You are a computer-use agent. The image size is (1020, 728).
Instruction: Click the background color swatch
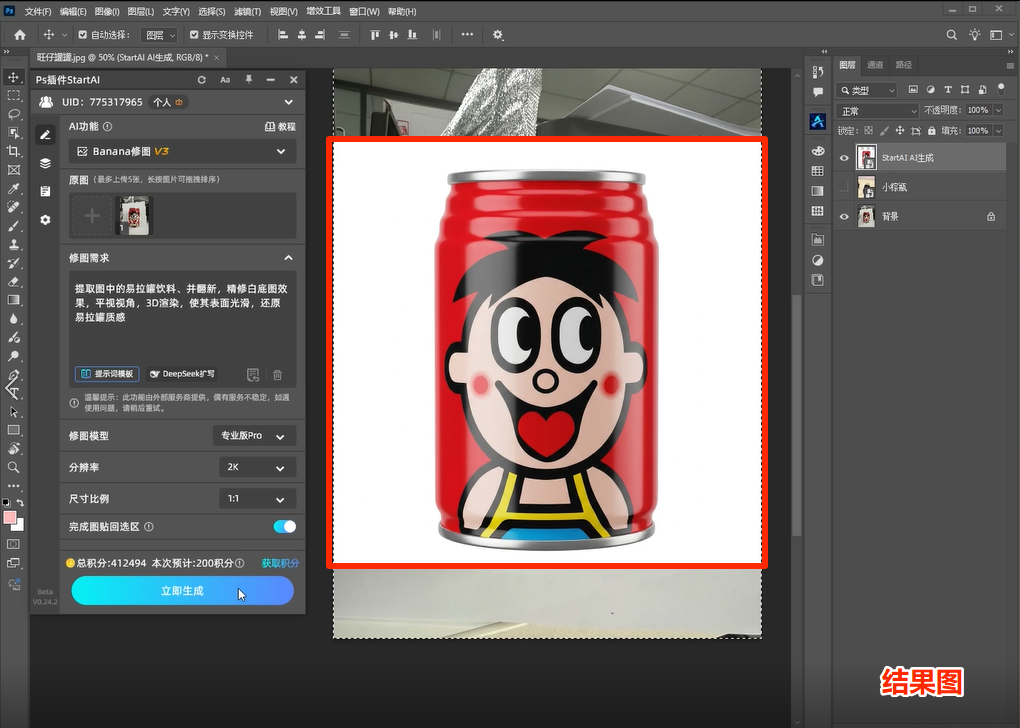(20, 525)
